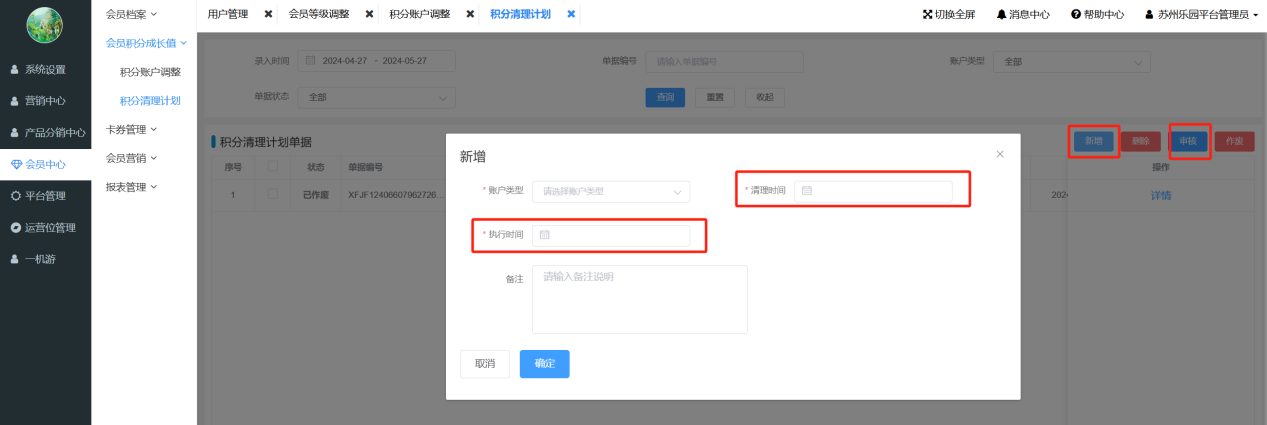Open 积分清理计划 submenu item
The width and height of the screenshot is (1267, 425).
click(x=150, y=100)
